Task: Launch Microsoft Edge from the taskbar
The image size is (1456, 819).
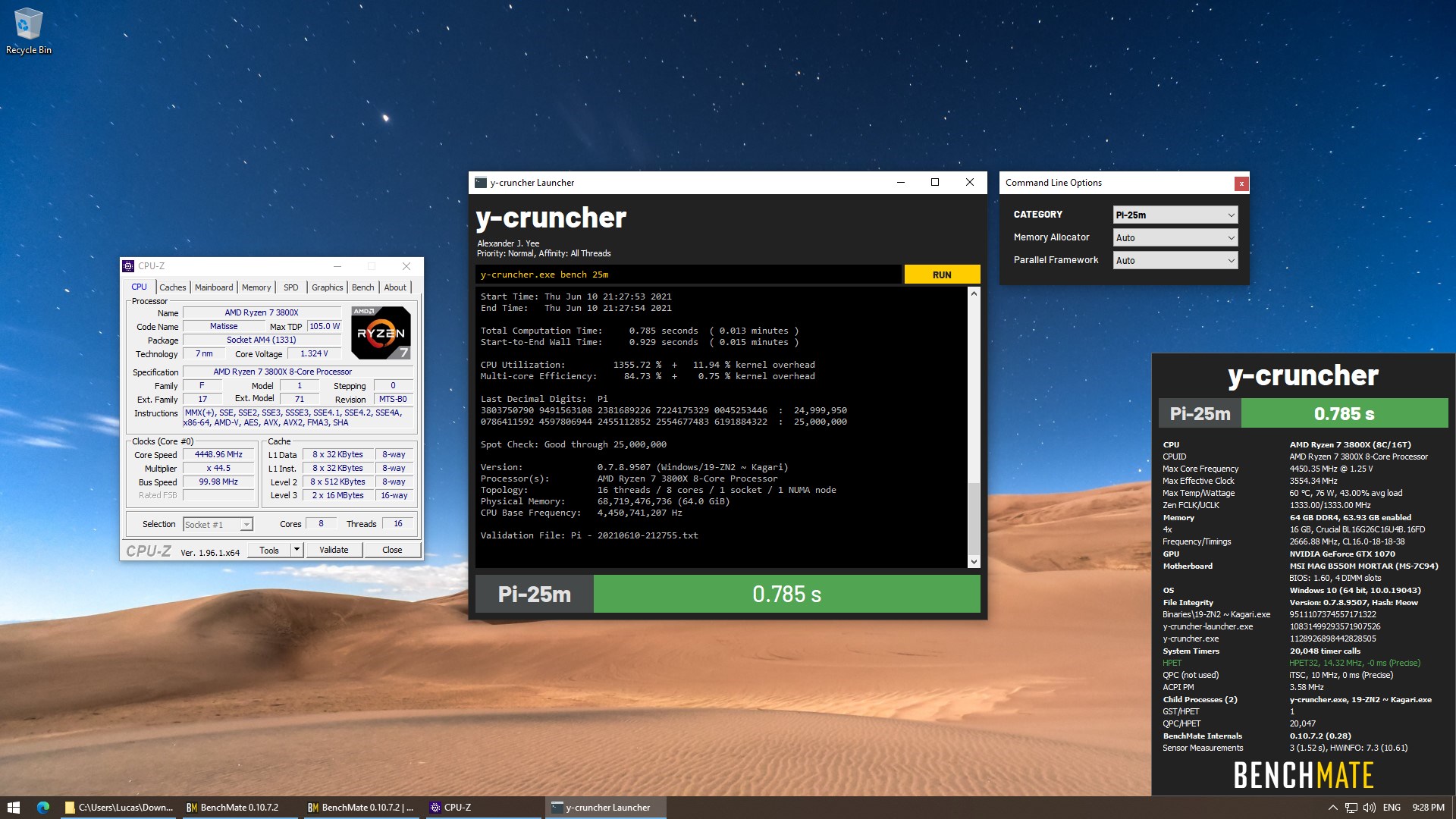Action: [x=43, y=808]
